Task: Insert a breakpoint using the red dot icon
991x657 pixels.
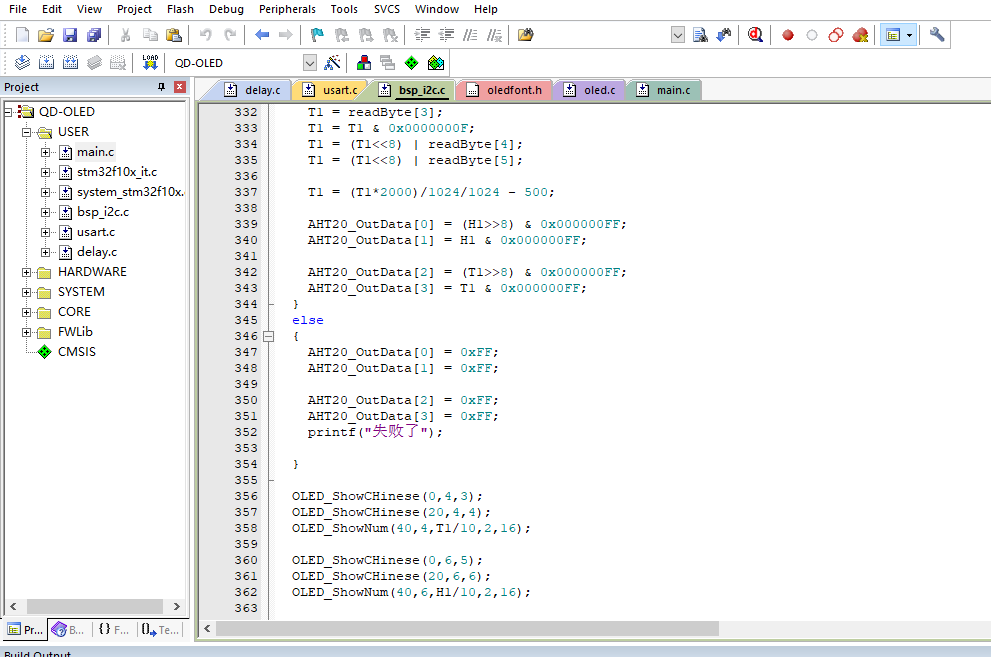Action: (x=787, y=34)
